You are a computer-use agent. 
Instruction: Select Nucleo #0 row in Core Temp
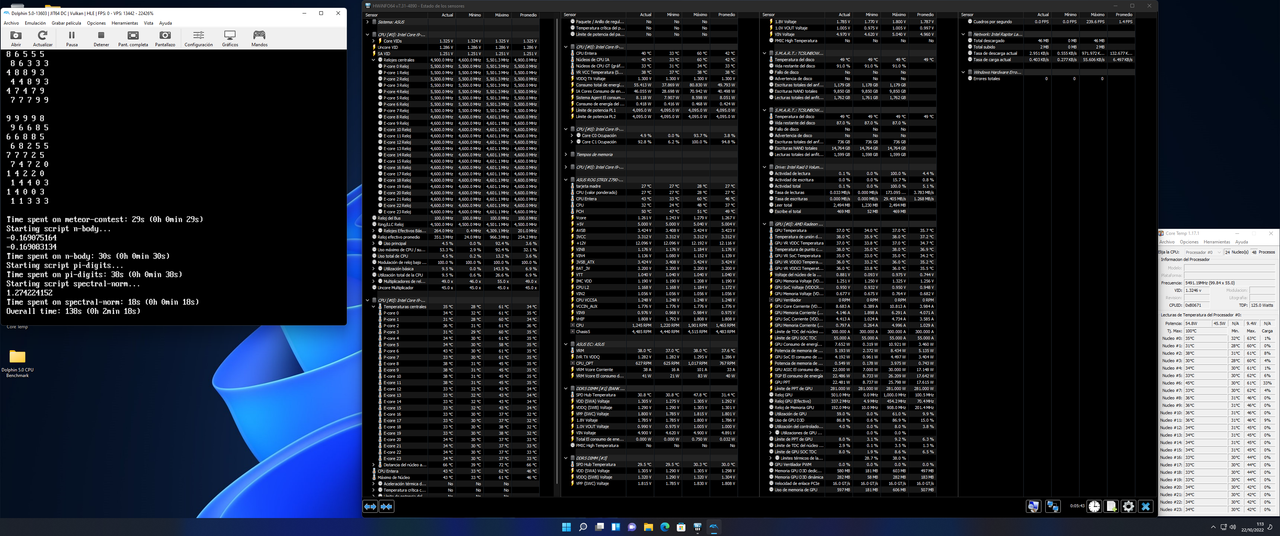[1217, 338]
